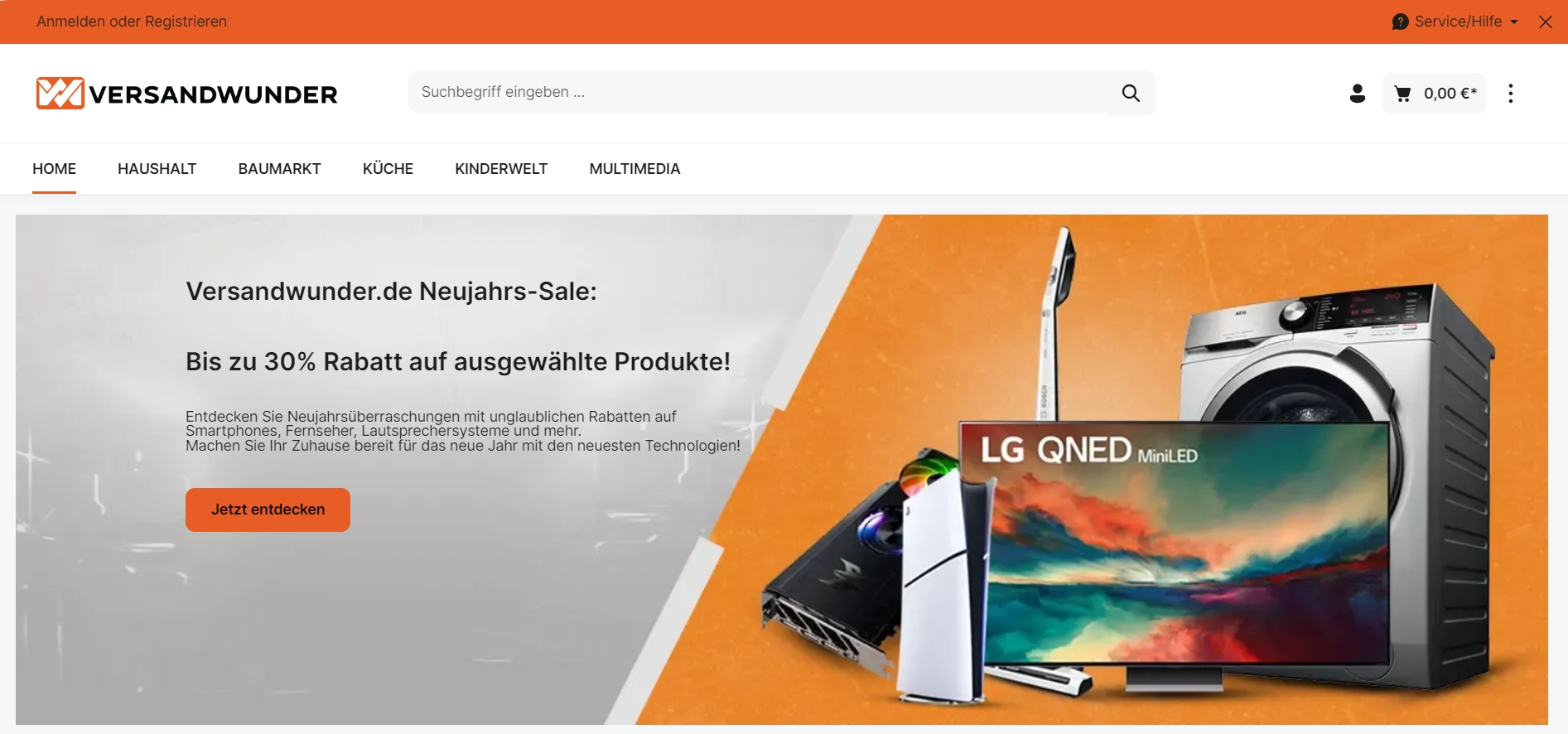Image resolution: width=1568 pixels, height=734 pixels.
Task: Open the HAUSHALT category
Action: point(157,169)
